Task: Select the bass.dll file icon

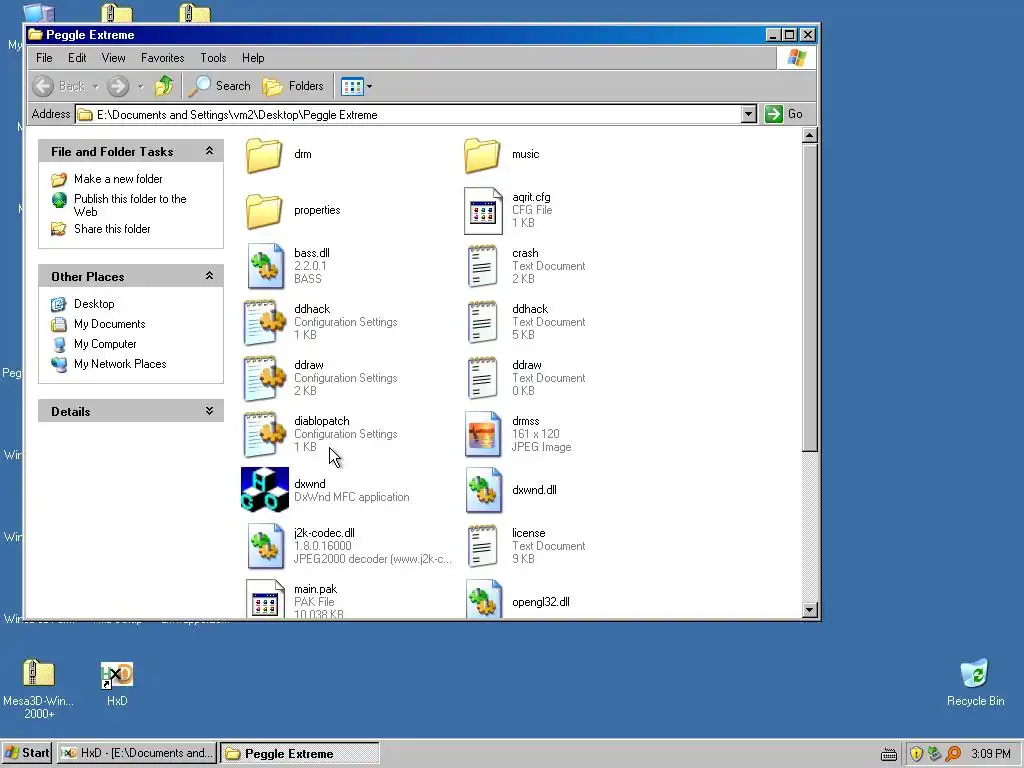Action: pyautogui.click(x=266, y=266)
